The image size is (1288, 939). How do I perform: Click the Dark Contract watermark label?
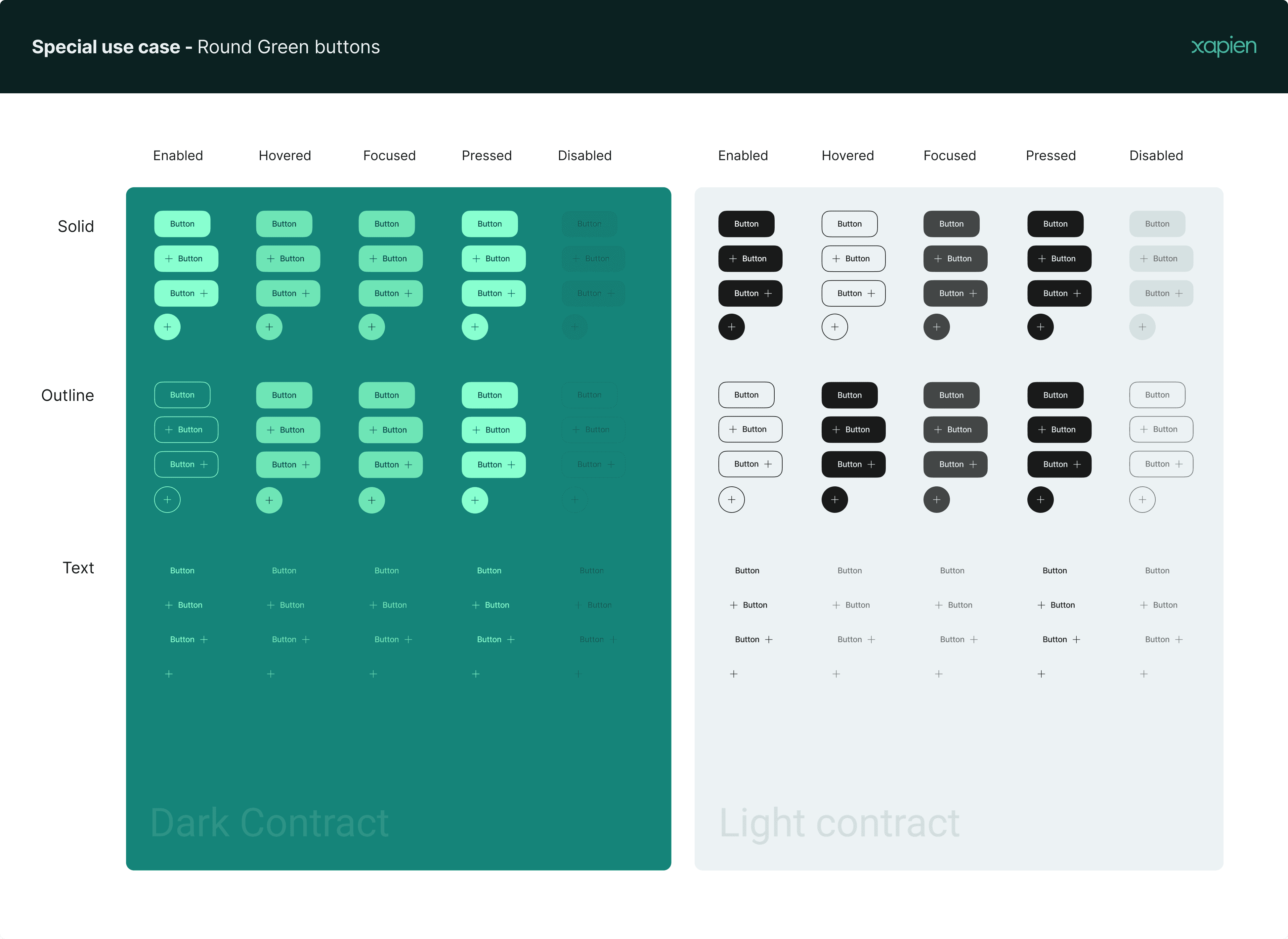tap(269, 822)
